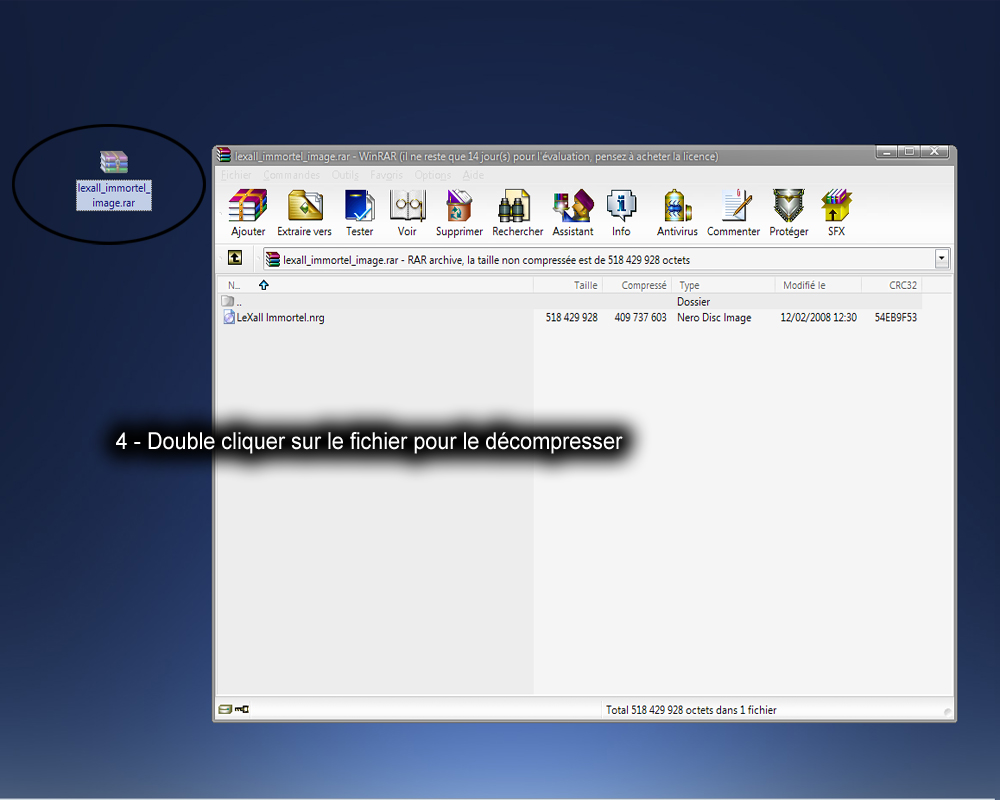
Task: Open the Commandes menu
Action: 291,175
